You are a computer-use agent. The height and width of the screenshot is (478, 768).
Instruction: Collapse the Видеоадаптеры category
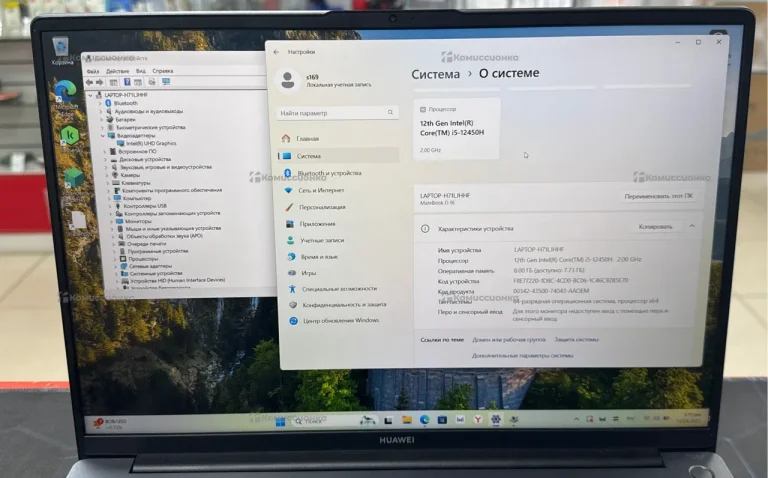(x=103, y=136)
